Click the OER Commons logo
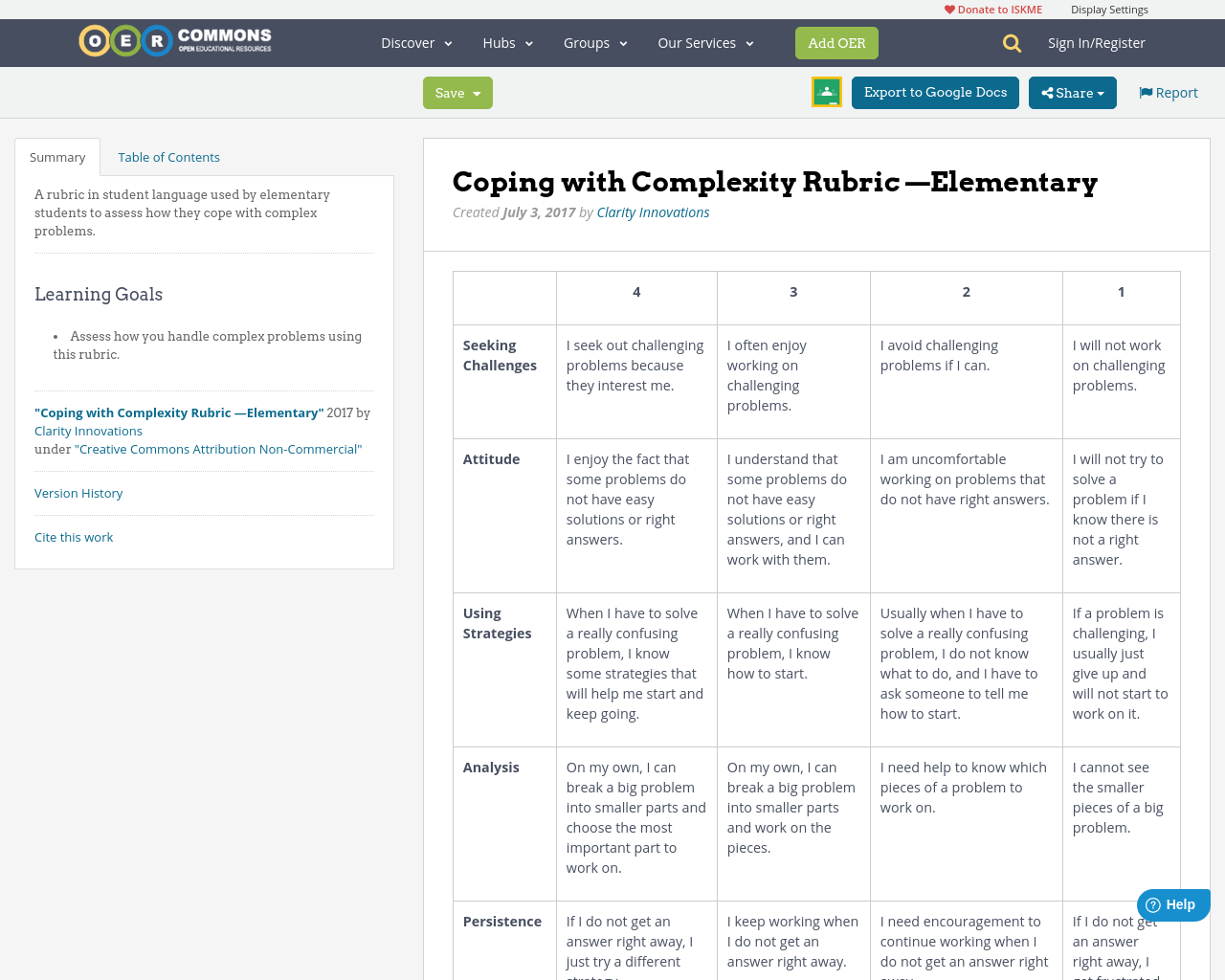The image size is (1225, 980). [x=174, y=39]
